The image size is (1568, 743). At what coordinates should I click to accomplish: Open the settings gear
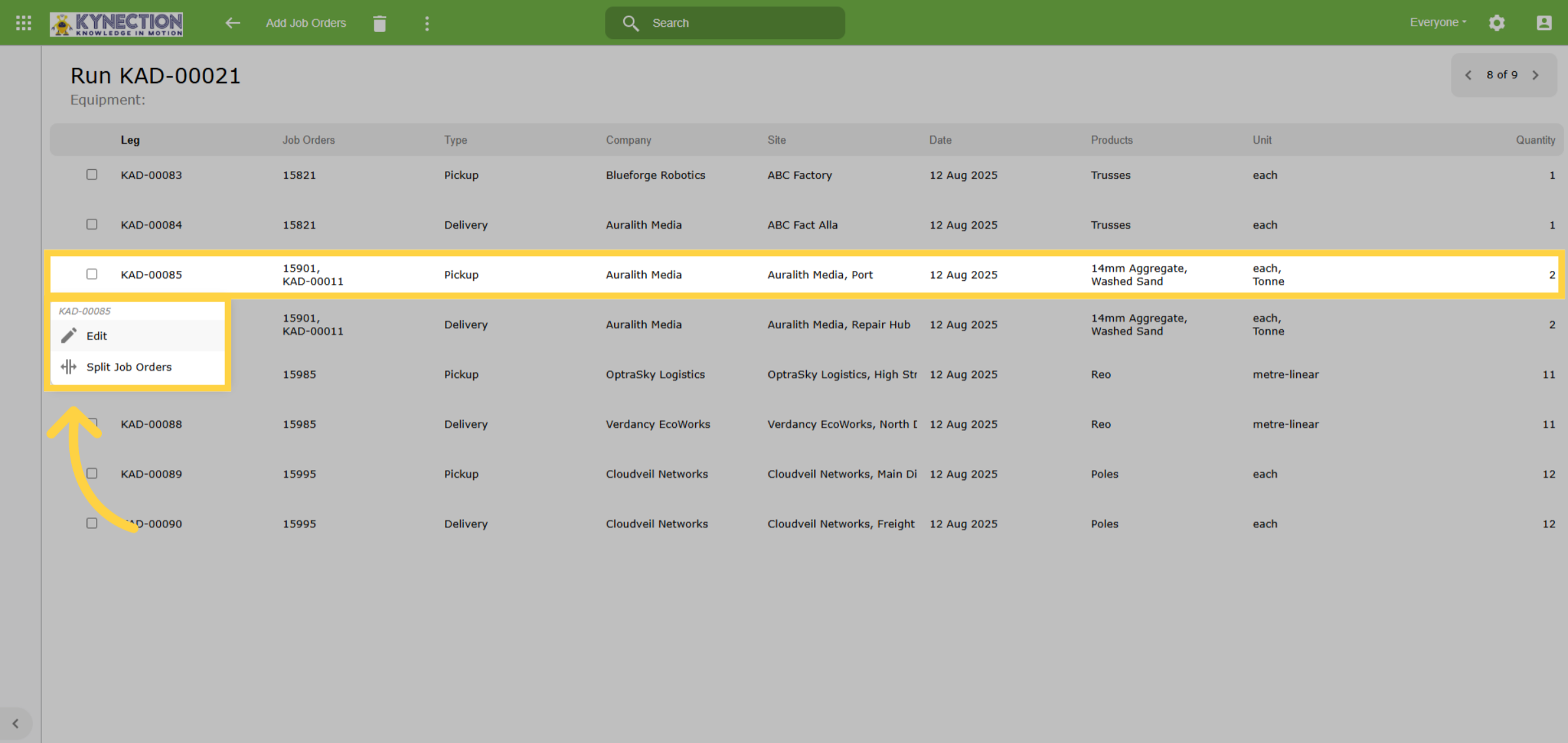(x=1497, y=23)
